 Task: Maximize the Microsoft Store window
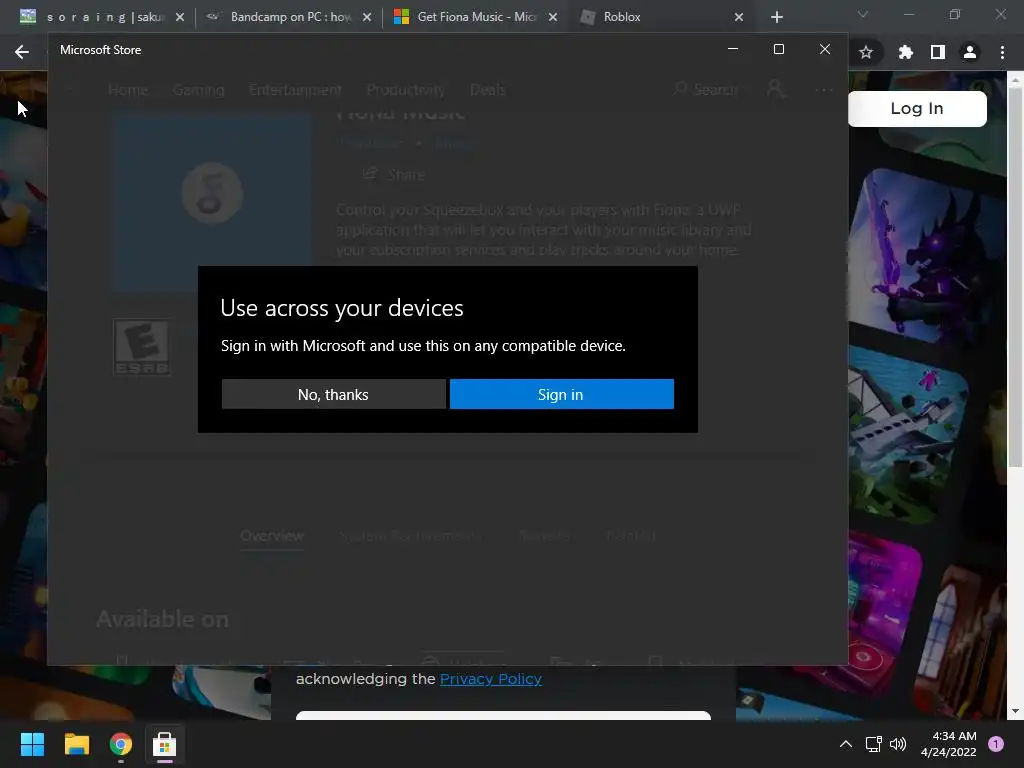pyautogui.click(x=778, y=49)
